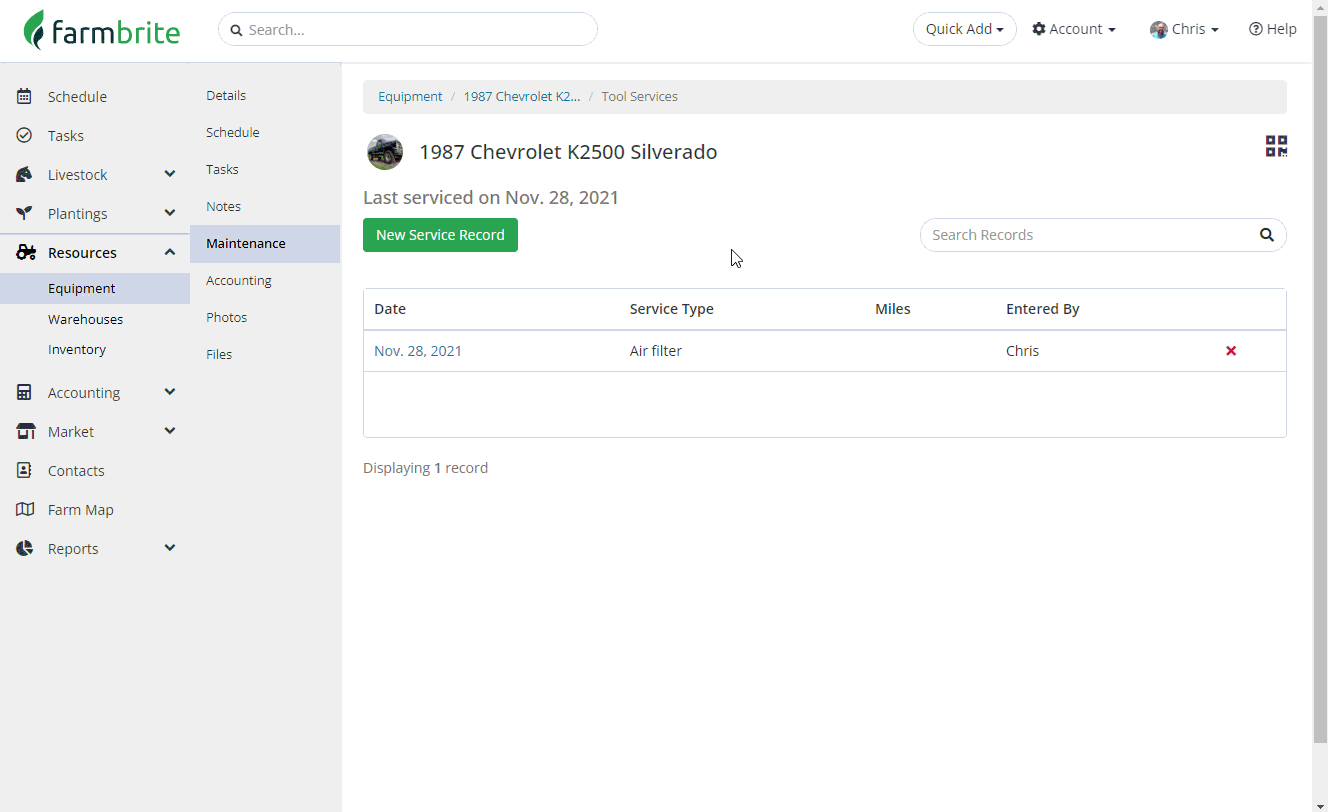
Task: Click the Air filter service type cell
Action: (x=656, y=351)
